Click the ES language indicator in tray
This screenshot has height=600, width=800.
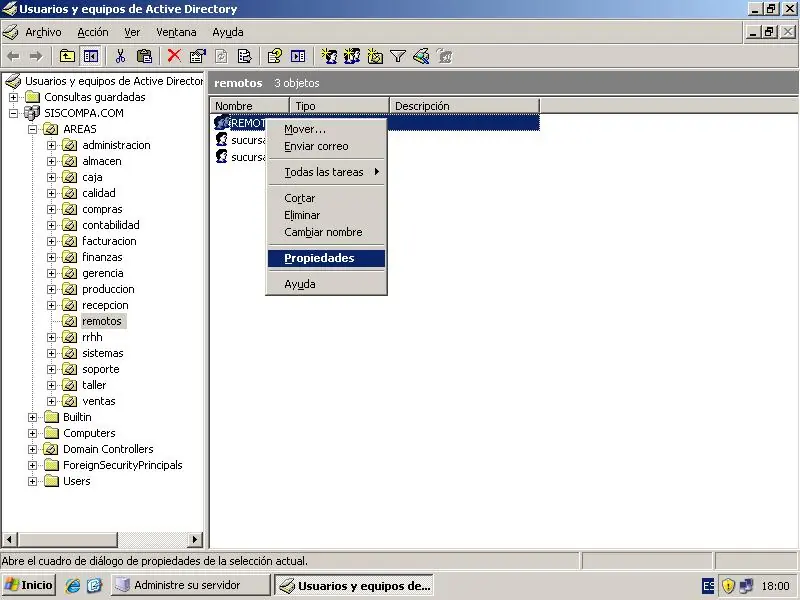coord(708,586)
